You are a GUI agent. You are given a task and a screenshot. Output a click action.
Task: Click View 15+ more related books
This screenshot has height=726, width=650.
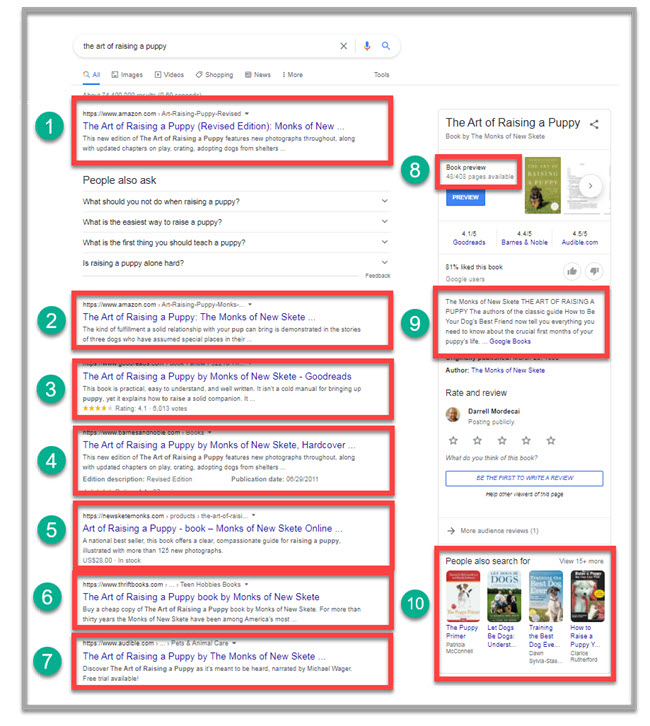581,561
